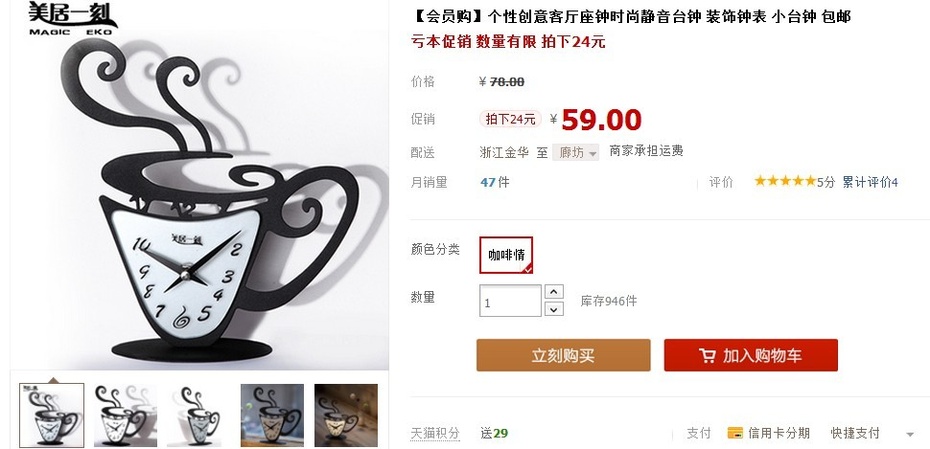The width and height of the screenshot is (930, 449).
Task: Click the 加入购物车 add to cart button
Action: click(750, 355)
